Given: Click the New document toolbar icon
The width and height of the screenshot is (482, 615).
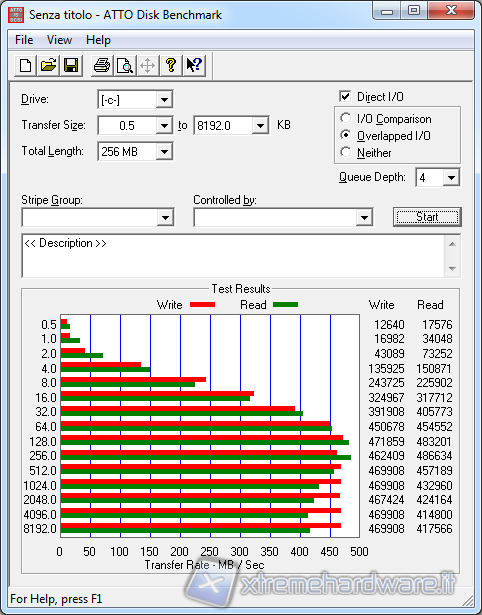Looking at the screenshot, I should point(25,66).
